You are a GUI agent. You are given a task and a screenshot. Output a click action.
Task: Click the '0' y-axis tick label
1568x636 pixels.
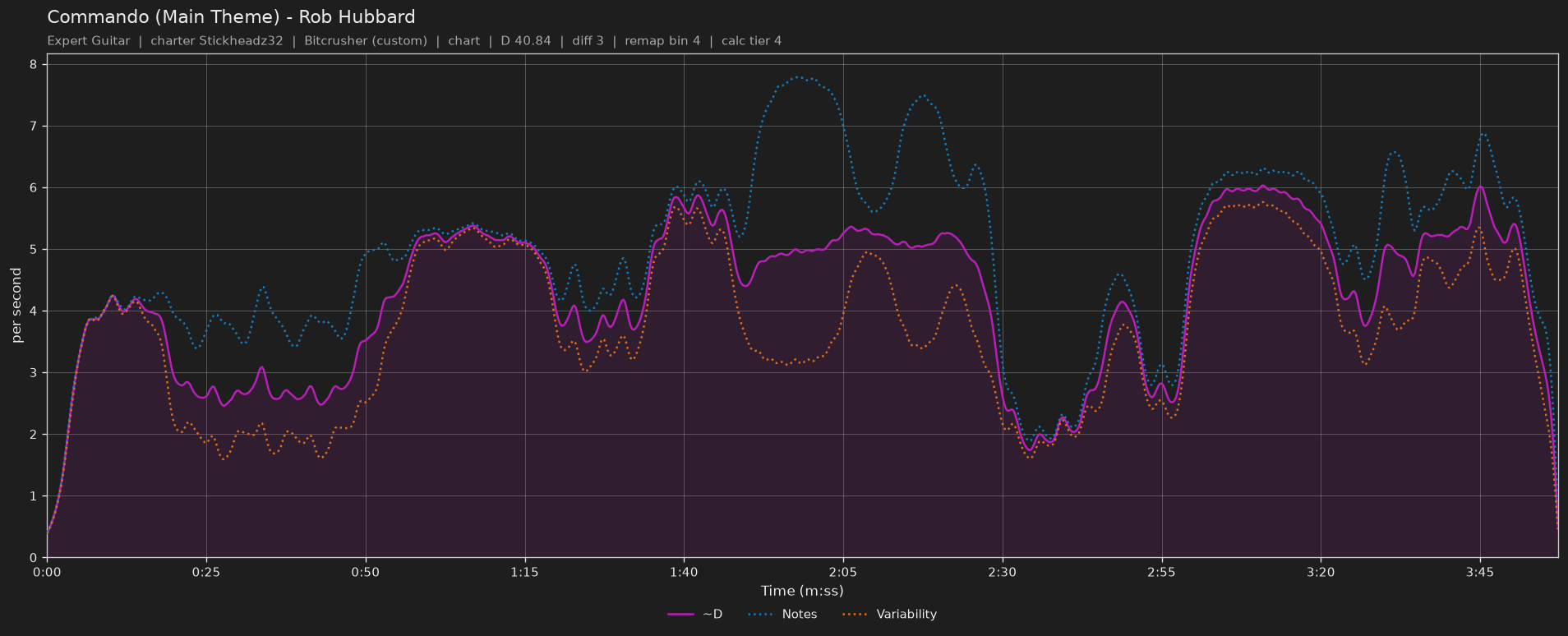(34, 558)
